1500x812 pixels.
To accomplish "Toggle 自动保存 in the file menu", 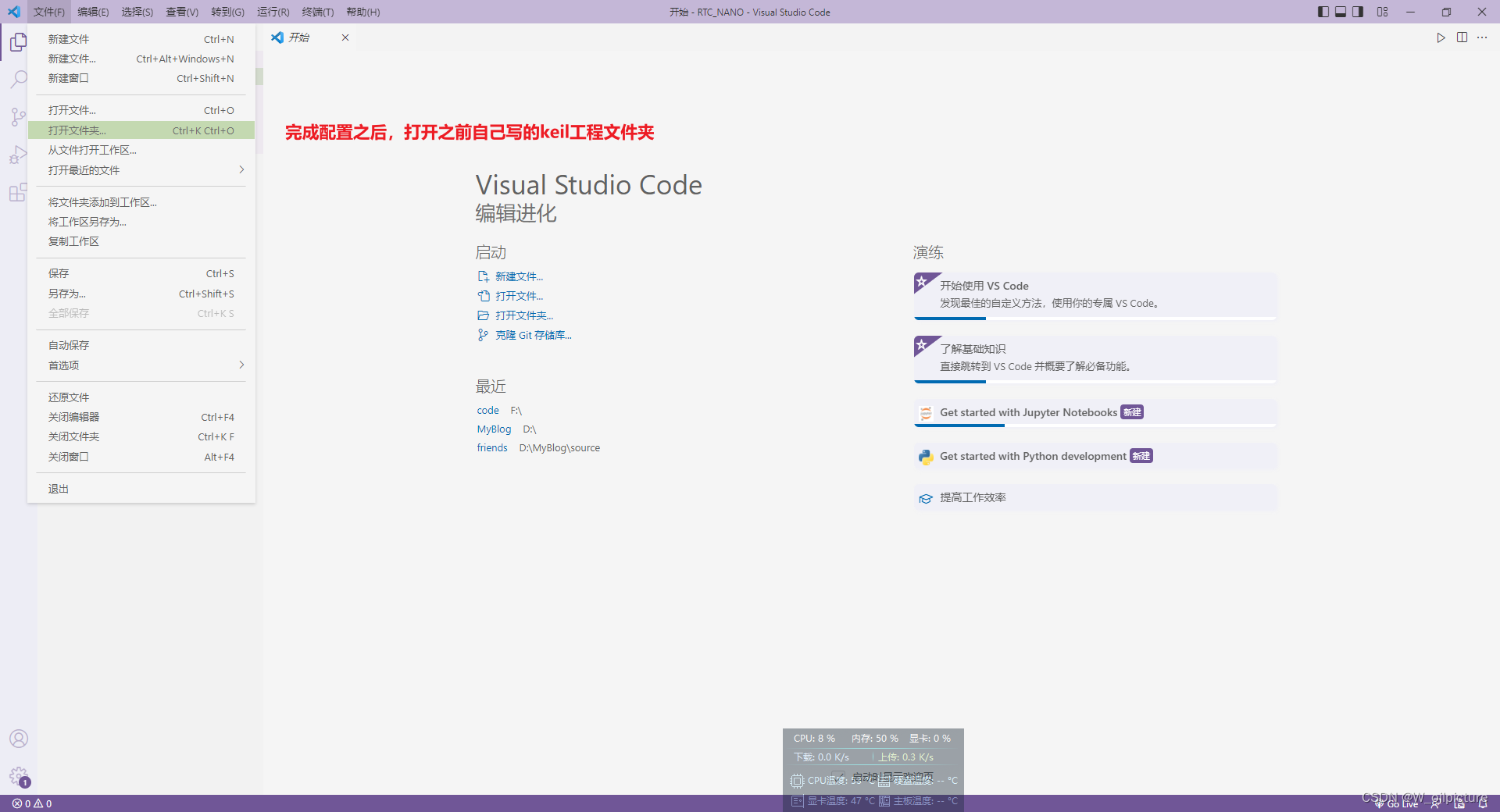I will (141, 345).
